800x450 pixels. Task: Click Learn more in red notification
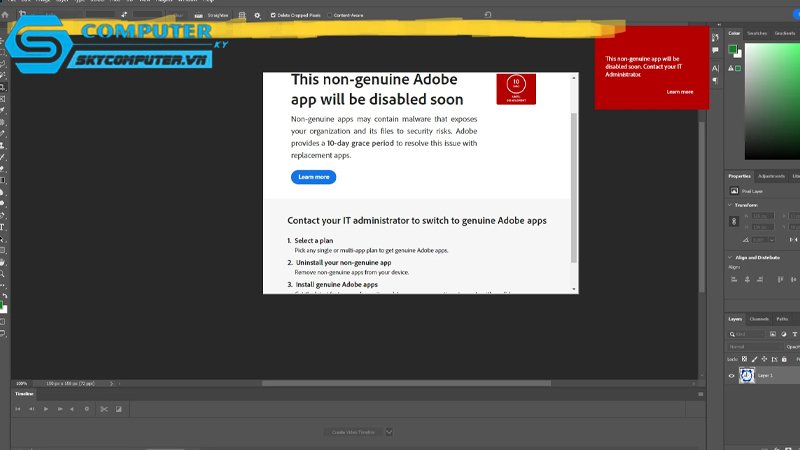(x=680, y=92)
